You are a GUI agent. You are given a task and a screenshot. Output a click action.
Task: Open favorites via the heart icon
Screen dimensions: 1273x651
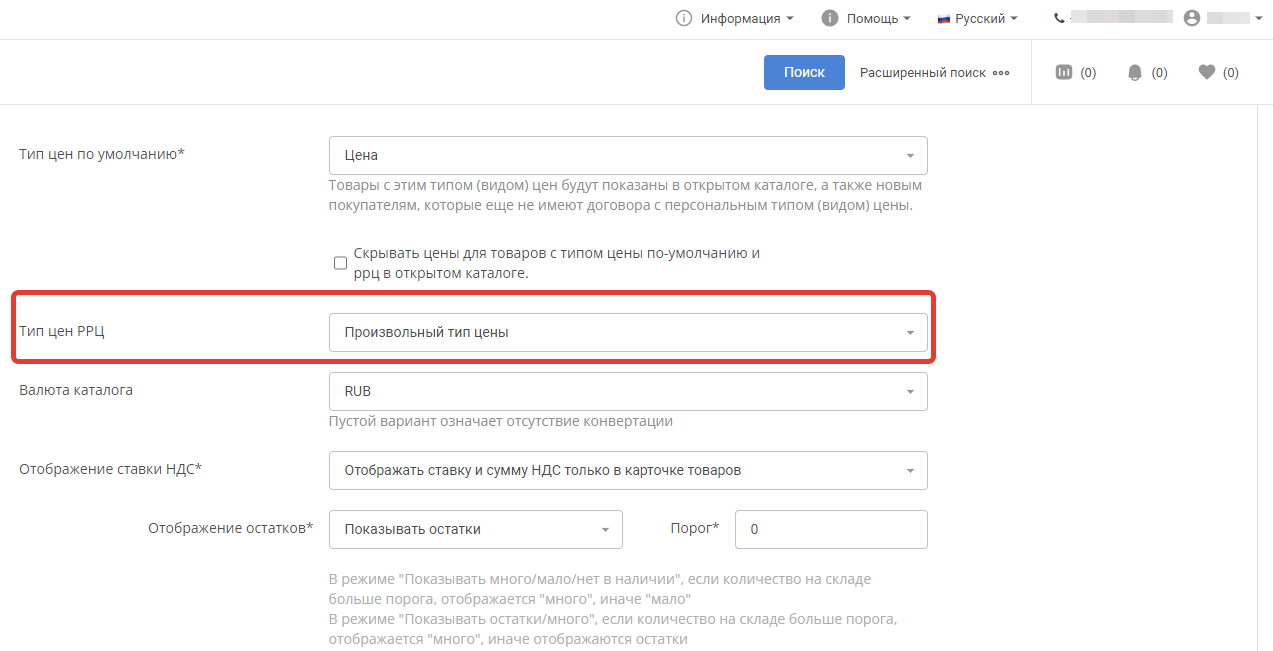1206,72
